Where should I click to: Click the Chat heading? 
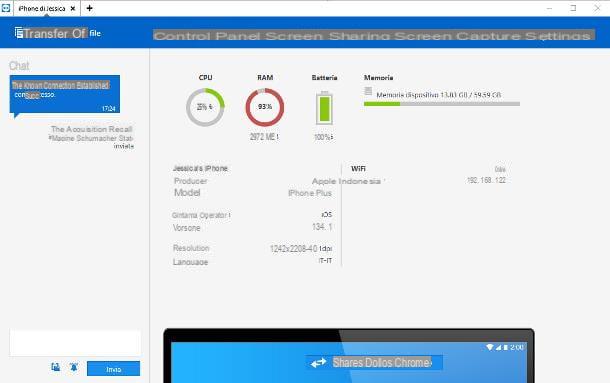(x=19, y=66)
